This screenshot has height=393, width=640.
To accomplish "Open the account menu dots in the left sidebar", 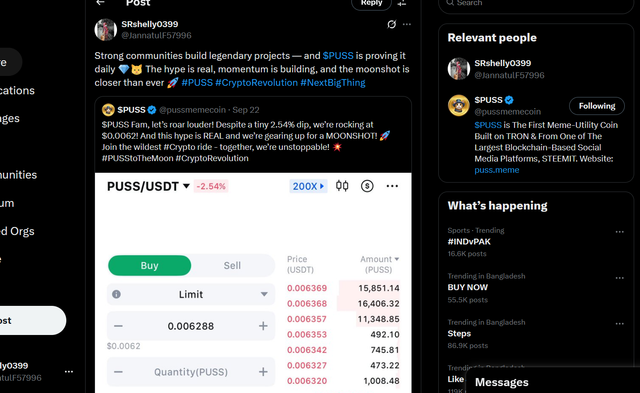I will (x=69, y=371).
